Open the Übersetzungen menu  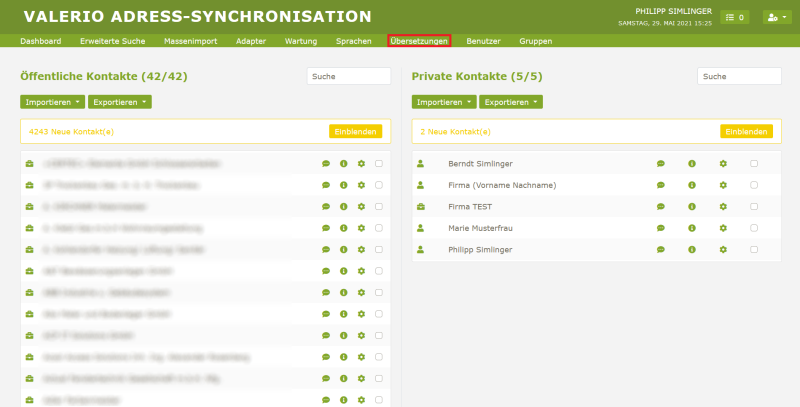(x=419, y=41)
